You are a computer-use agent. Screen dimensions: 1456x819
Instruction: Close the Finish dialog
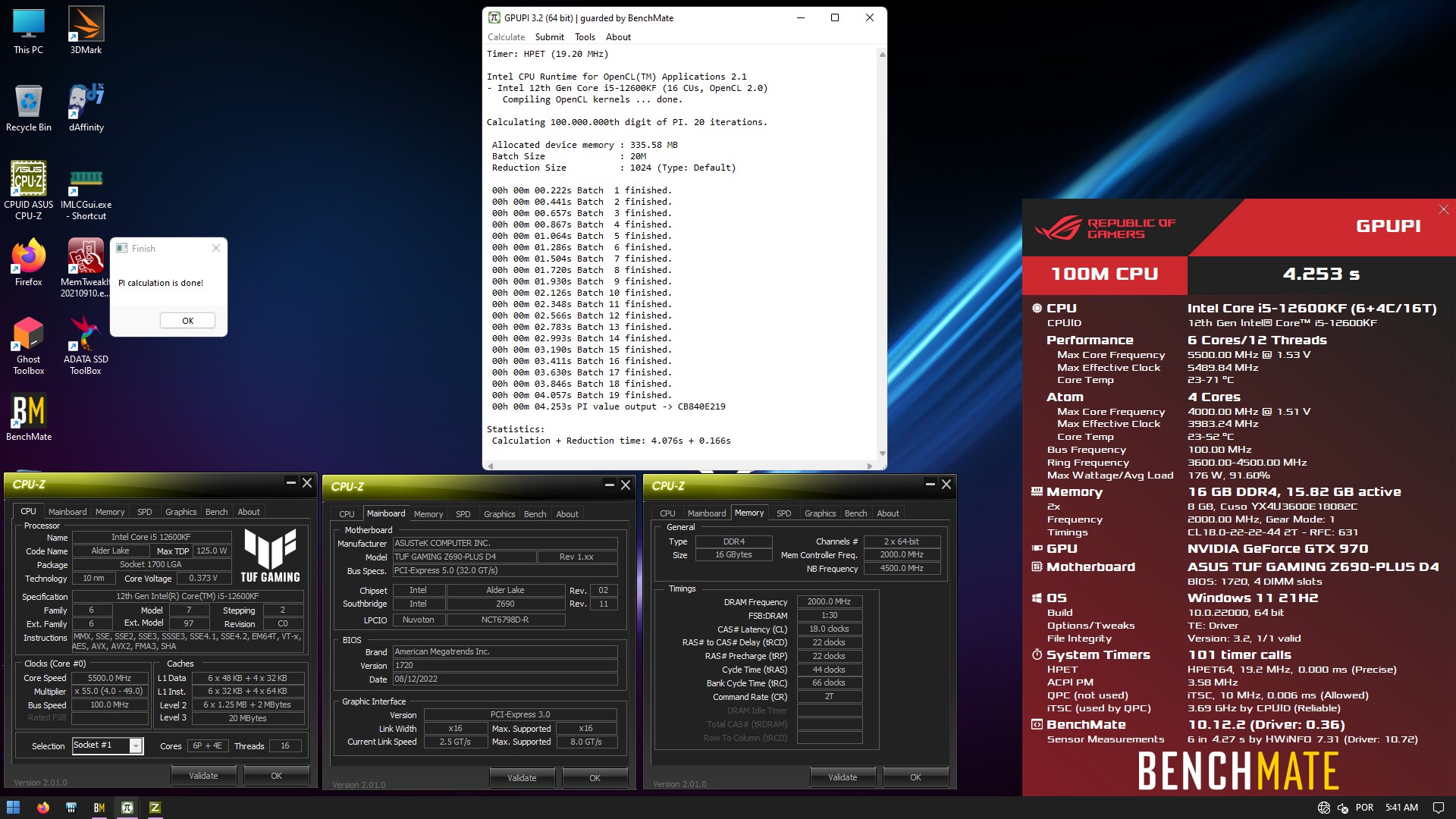pos(216,248)
